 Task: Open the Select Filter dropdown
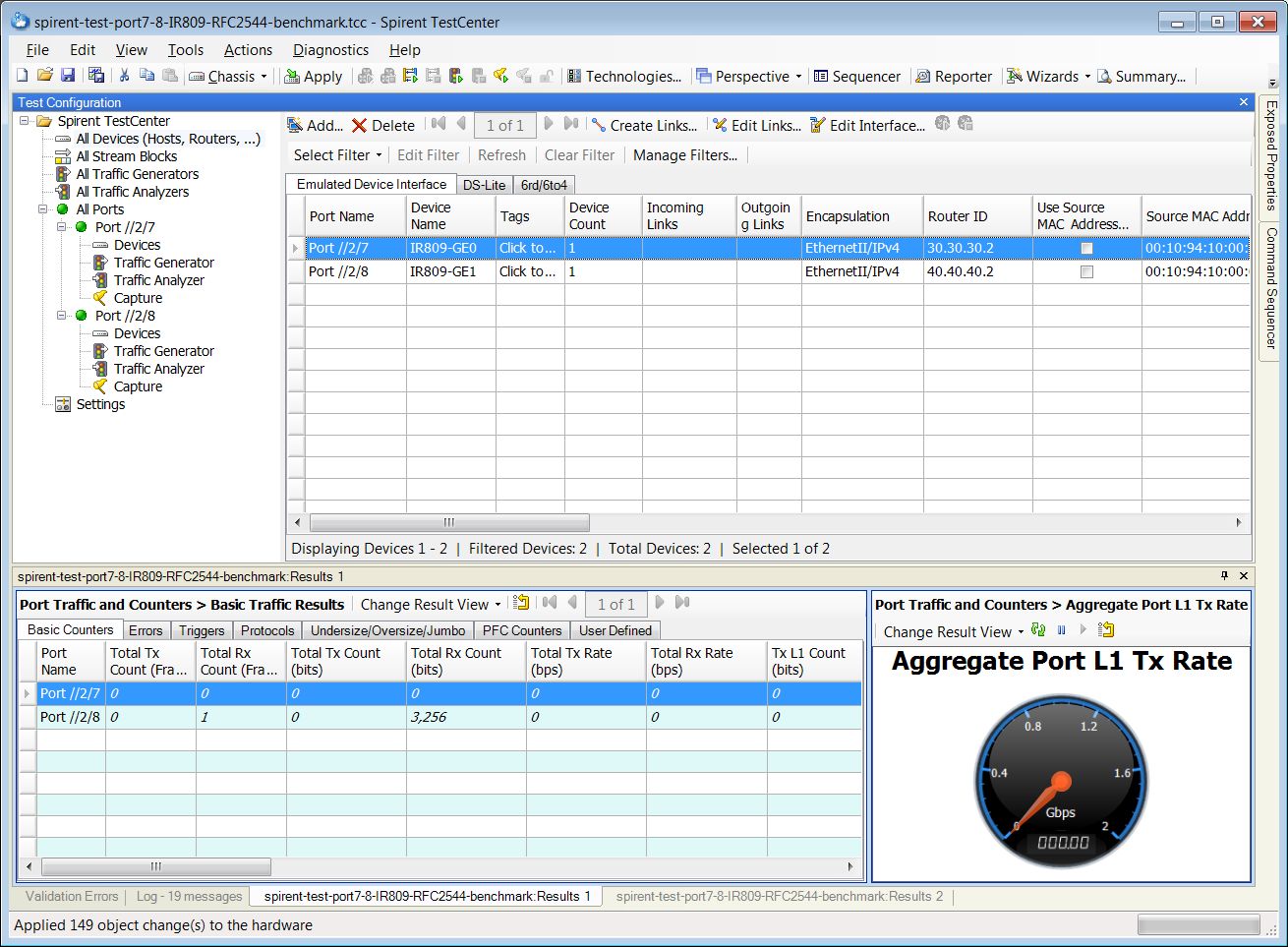(337, 154)
